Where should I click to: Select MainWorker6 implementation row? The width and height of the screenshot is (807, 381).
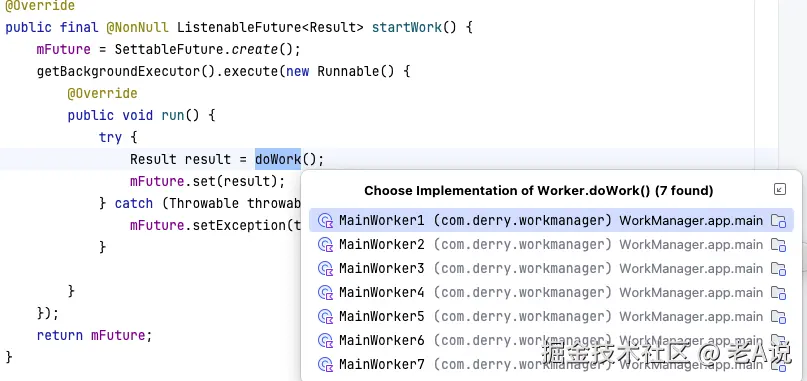click(x=551, y=340)
